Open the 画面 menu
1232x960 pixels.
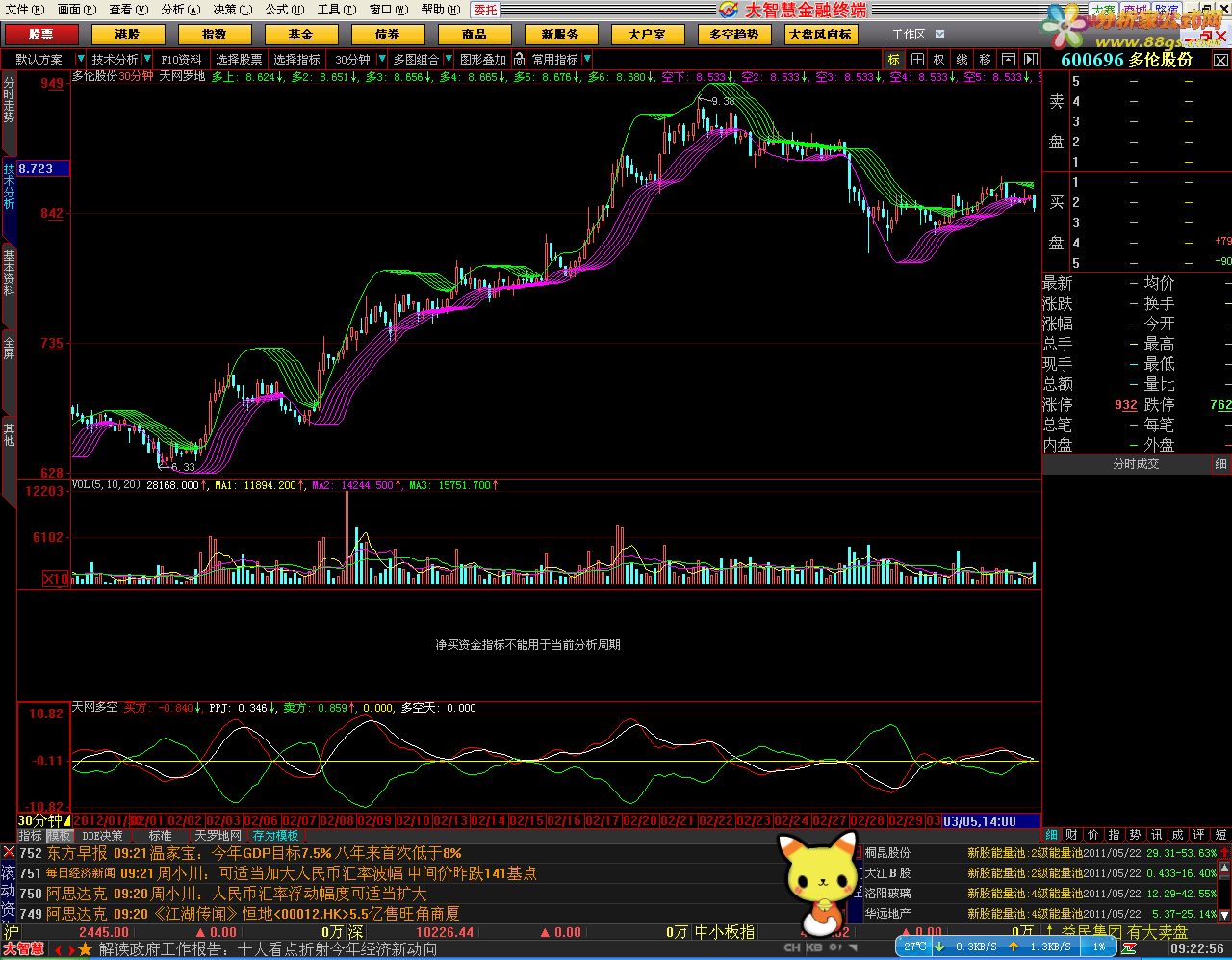point(77,10)
